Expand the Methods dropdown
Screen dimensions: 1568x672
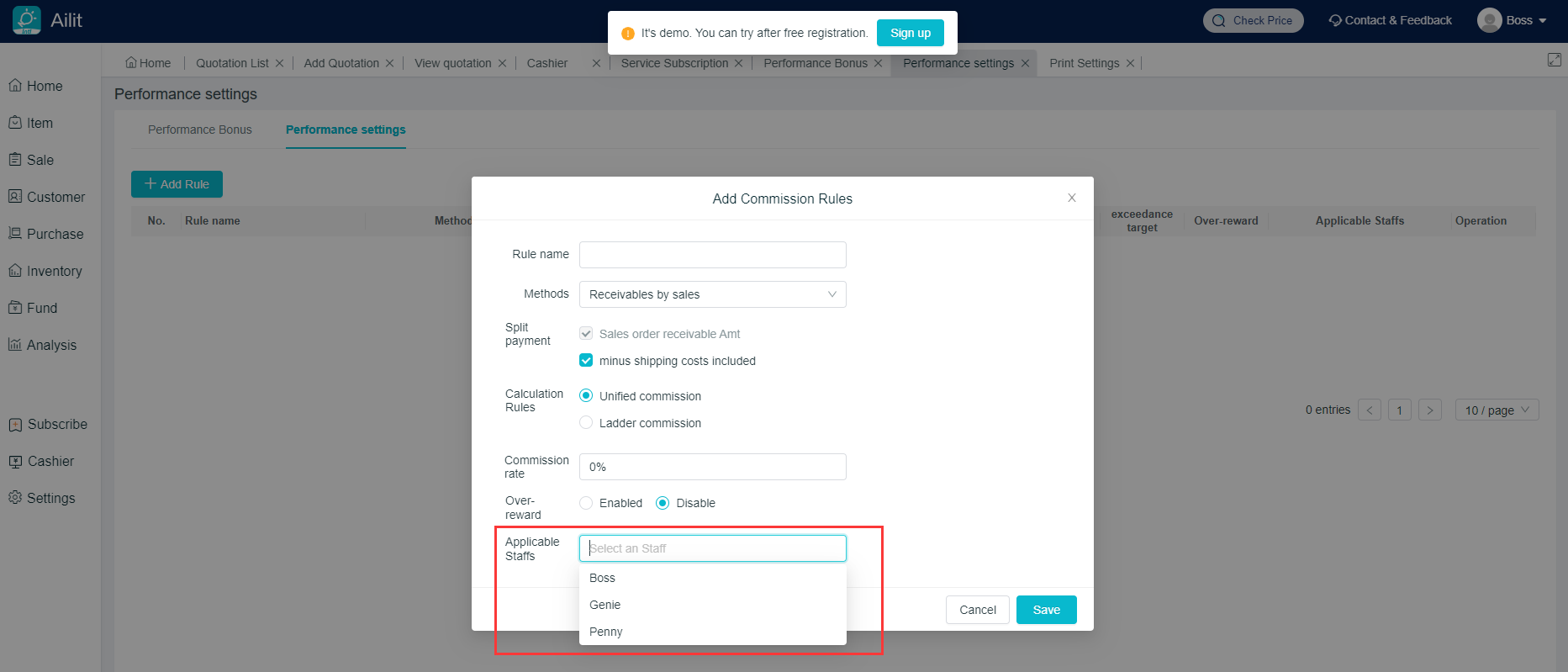tap(712, 294)
